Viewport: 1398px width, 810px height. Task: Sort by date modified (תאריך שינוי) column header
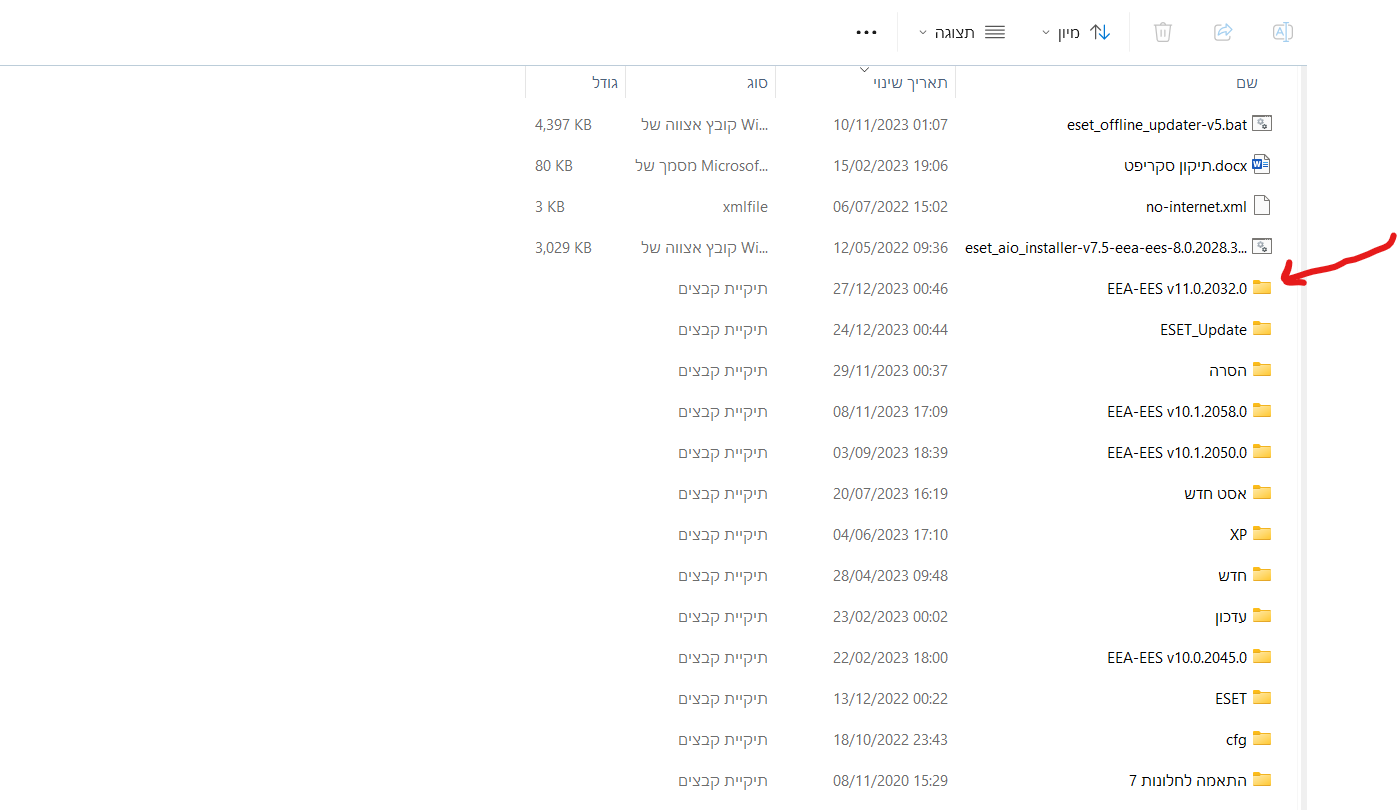[x=909, y=82]
